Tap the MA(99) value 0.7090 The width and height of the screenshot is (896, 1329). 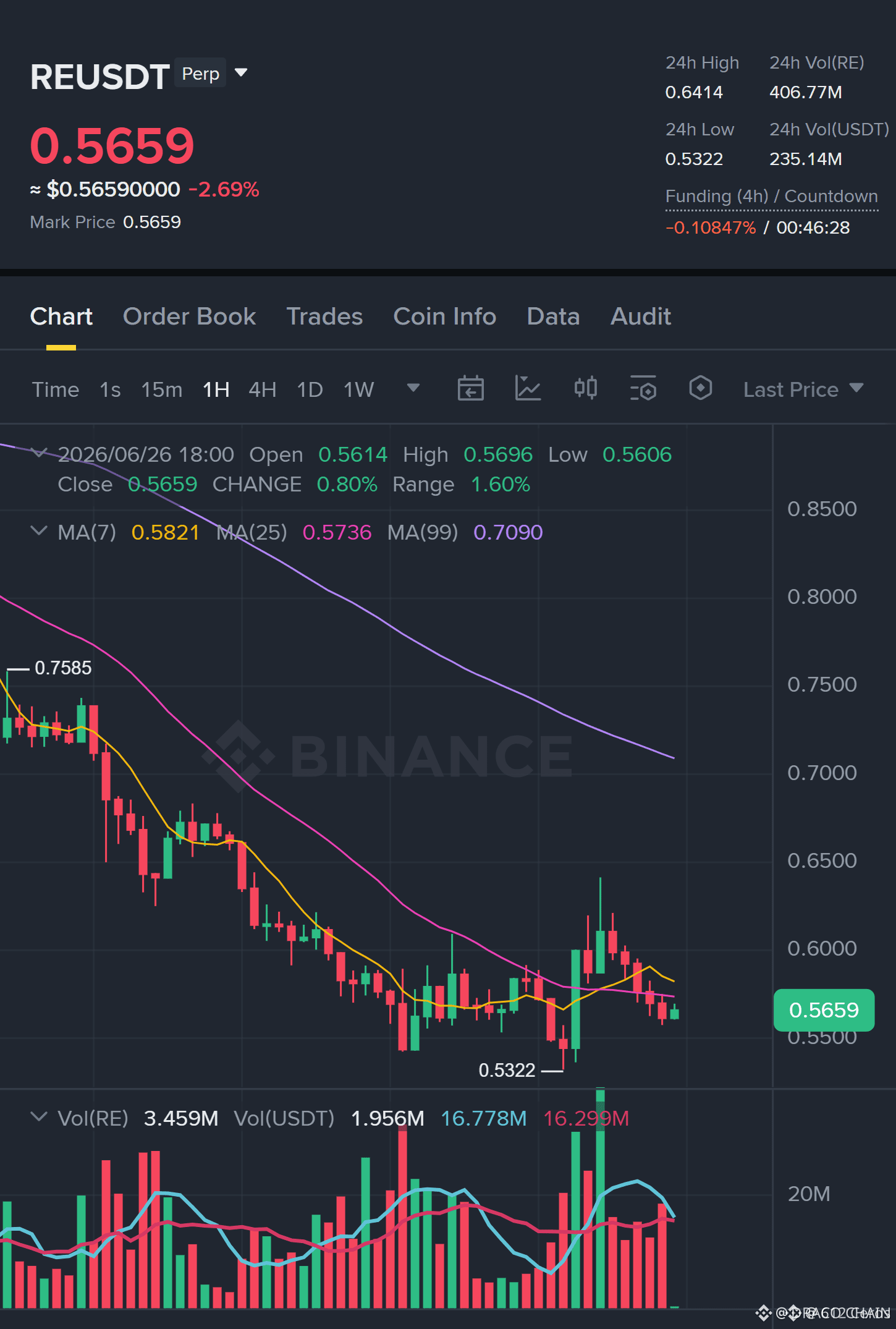click(508, 532)
